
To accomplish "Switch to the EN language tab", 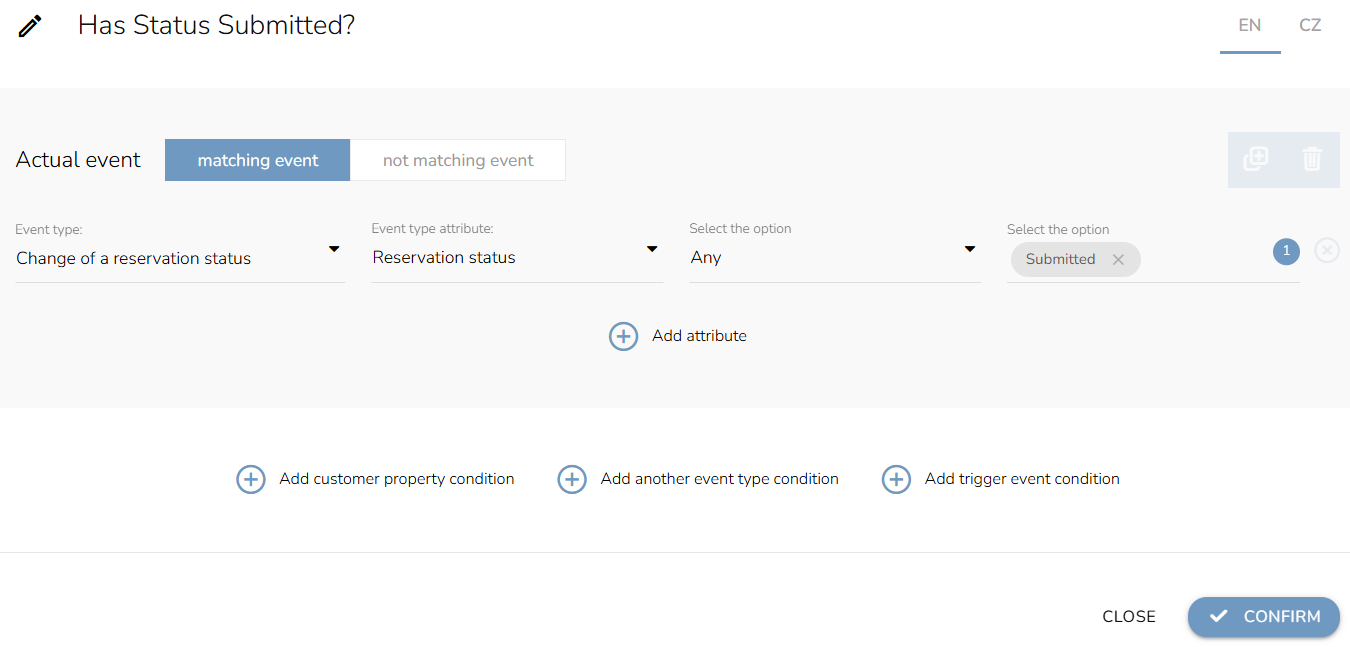I will (1250, 26).
